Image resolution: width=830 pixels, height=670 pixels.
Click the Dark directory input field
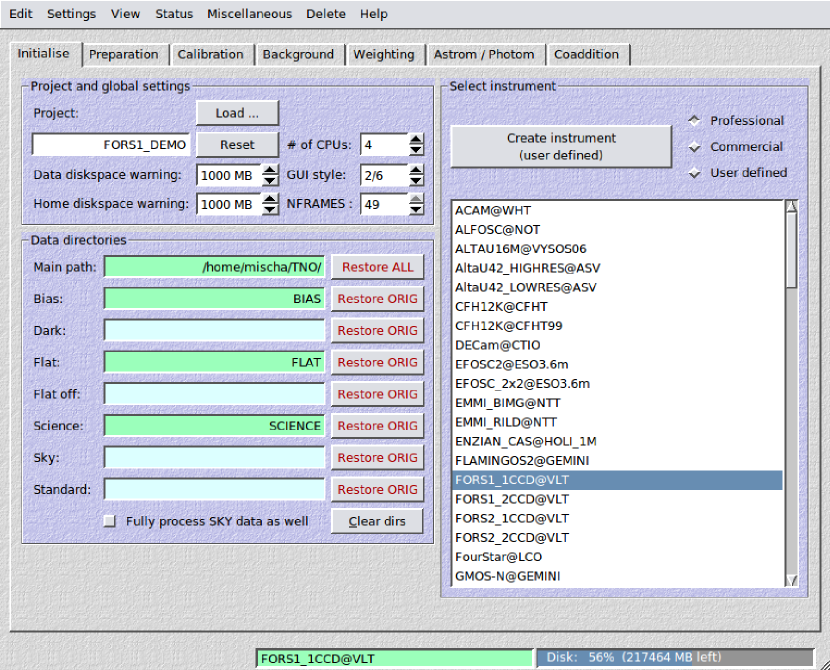(x=215, y=331)
